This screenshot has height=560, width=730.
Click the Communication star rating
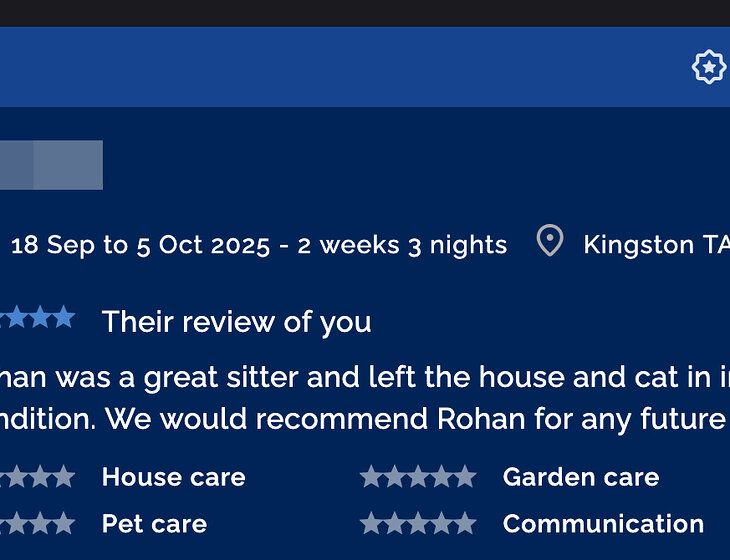pos(418,524)
